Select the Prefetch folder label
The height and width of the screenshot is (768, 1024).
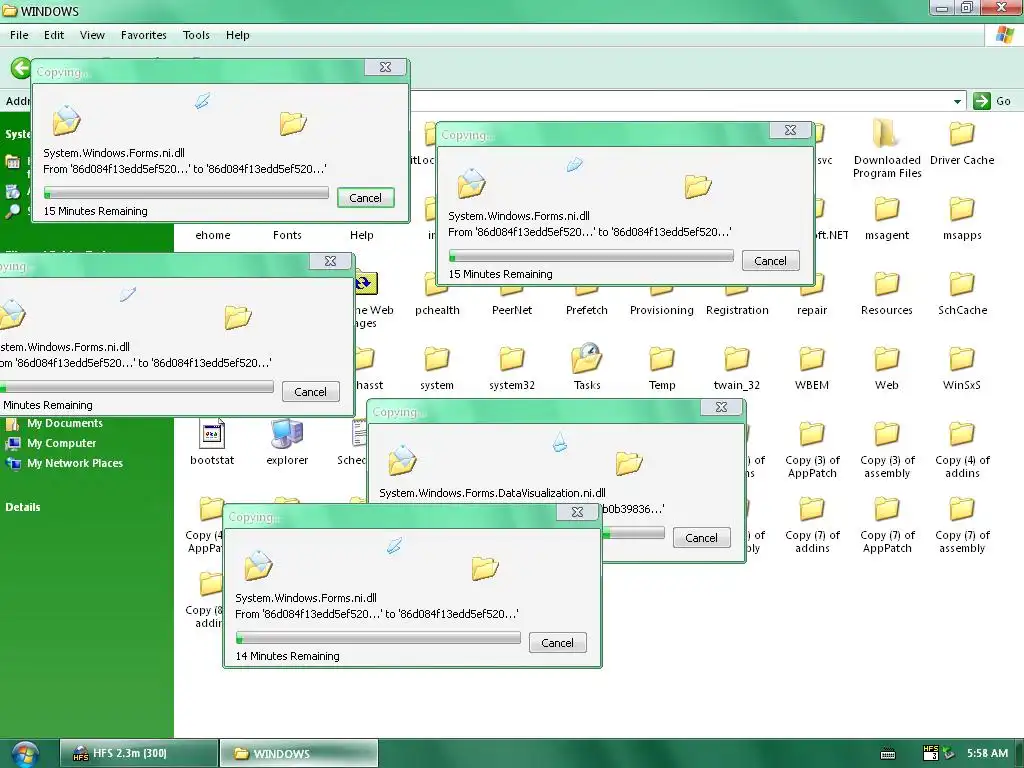[586, 310]
